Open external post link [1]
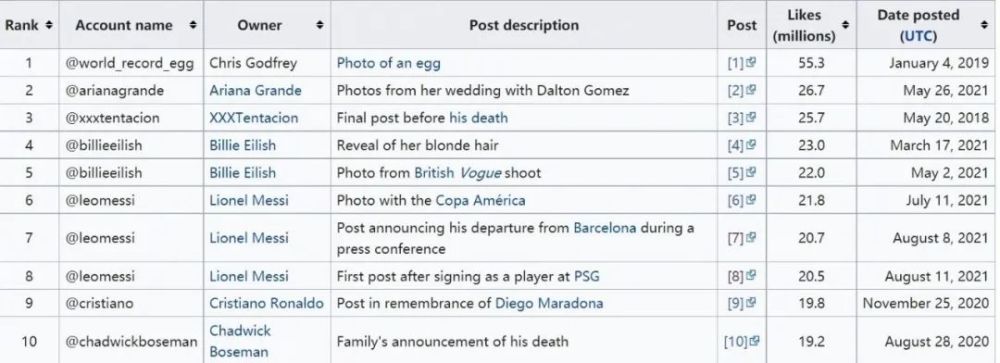Screen dimensions: 1000x363 [742, 63]
